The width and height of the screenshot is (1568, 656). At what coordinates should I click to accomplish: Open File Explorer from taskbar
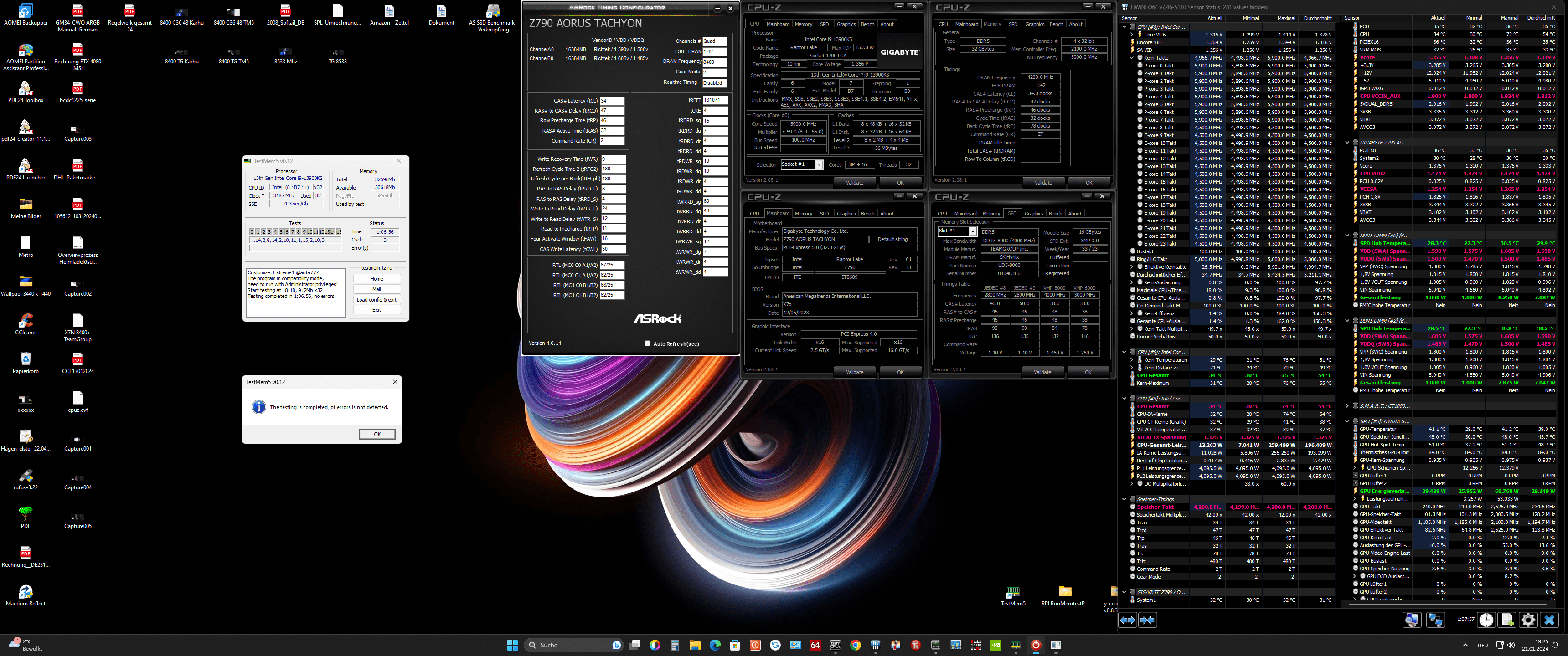point(695,645)
